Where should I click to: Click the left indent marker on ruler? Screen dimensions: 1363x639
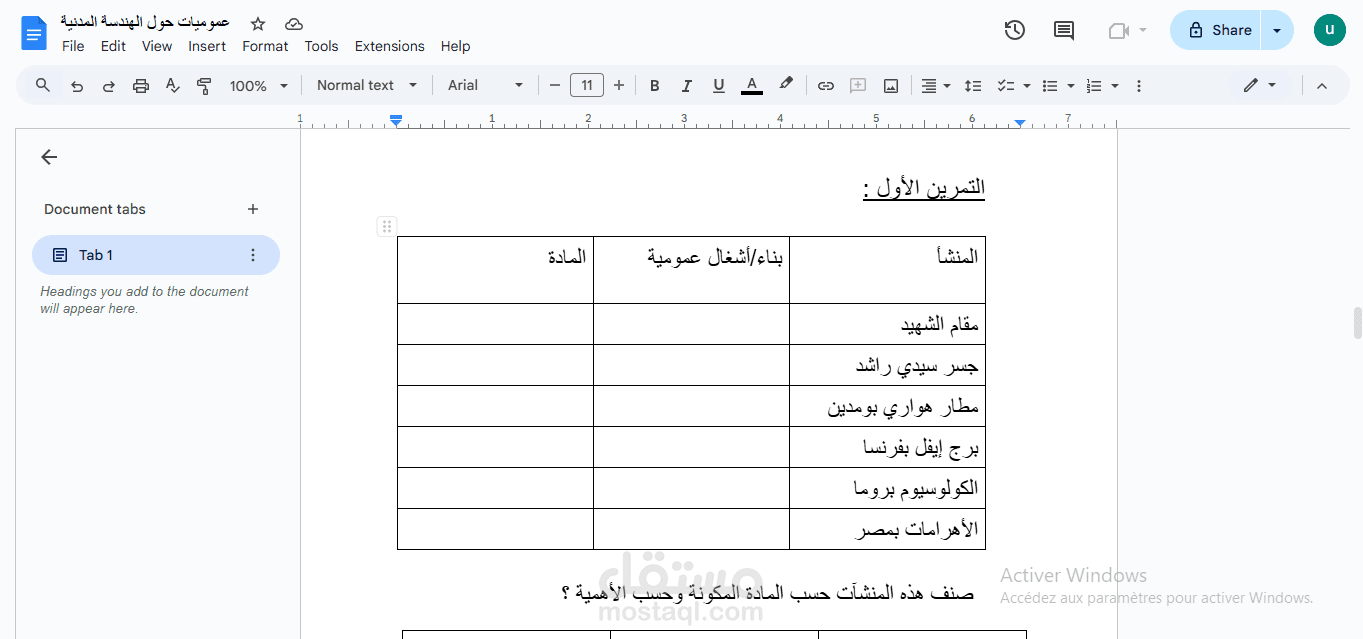[x=396, y=121]
